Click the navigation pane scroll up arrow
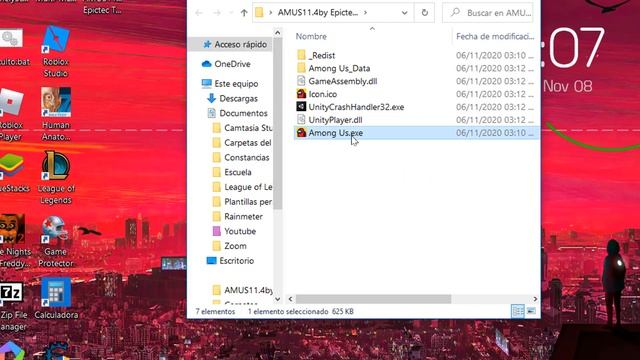This screenshot has height=360, width=640. click(x=278, y=33)
